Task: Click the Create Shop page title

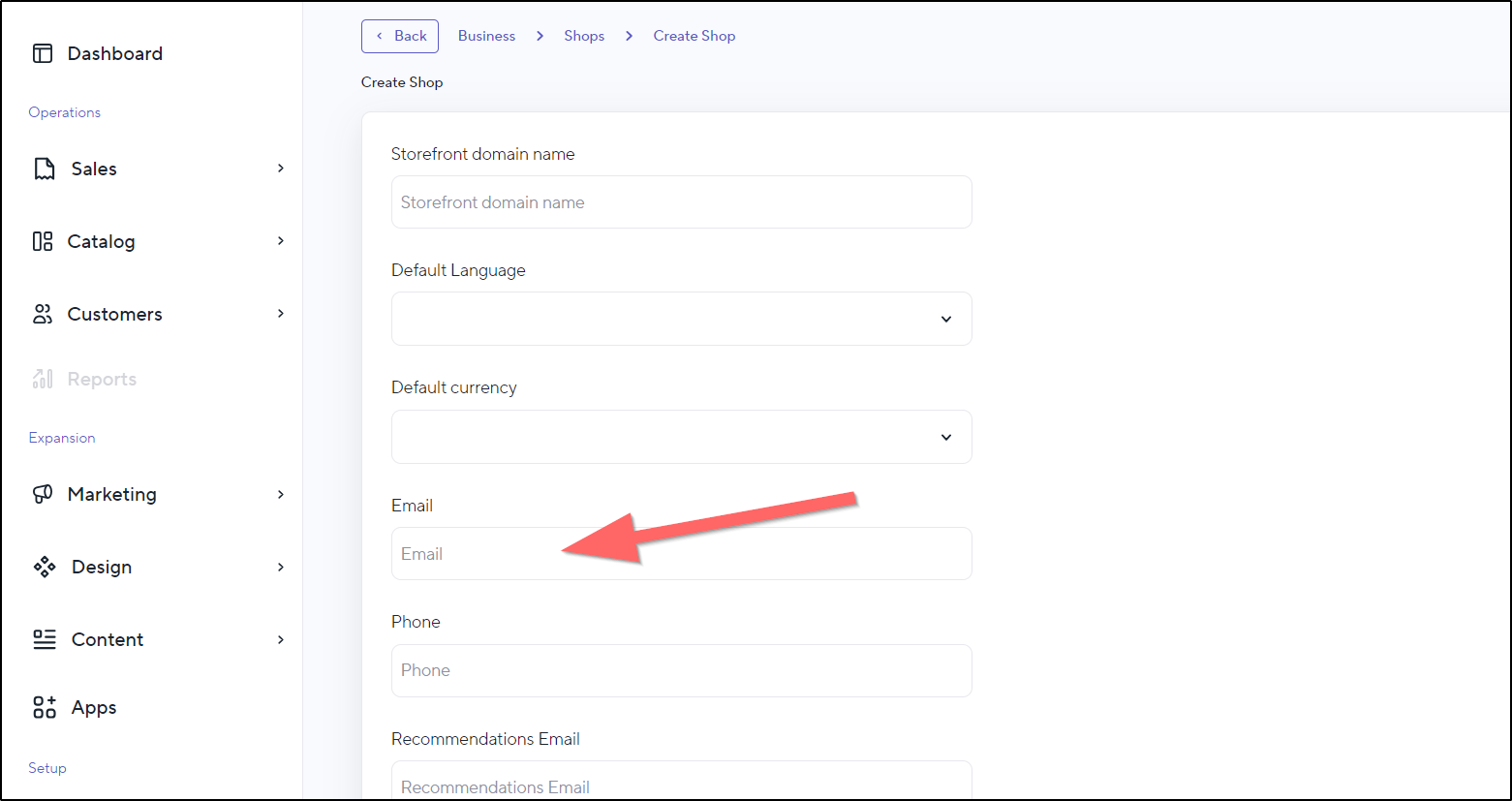Action: [x=402, y=82]
